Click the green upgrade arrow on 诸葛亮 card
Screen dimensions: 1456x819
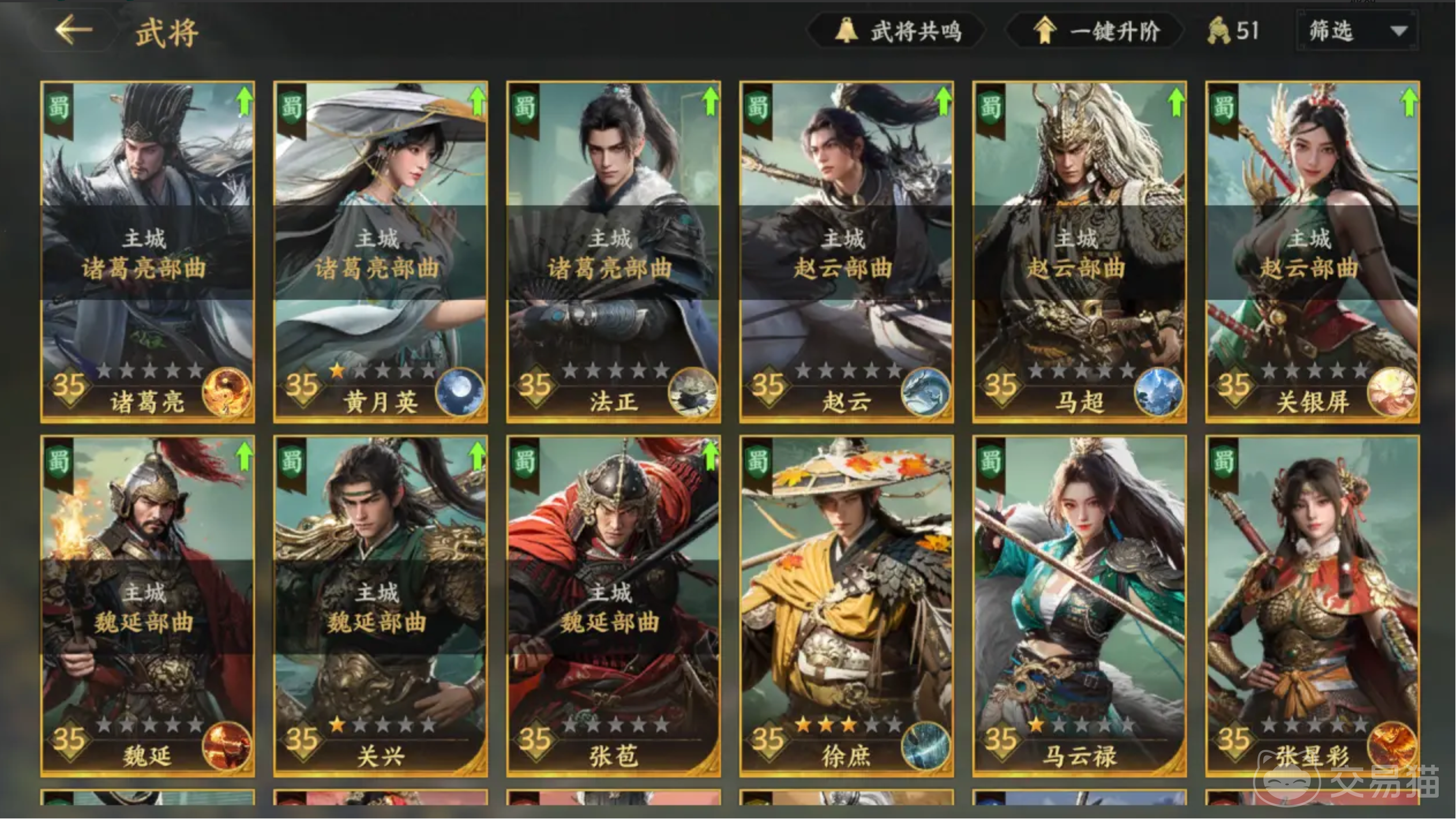click(245, 100)
